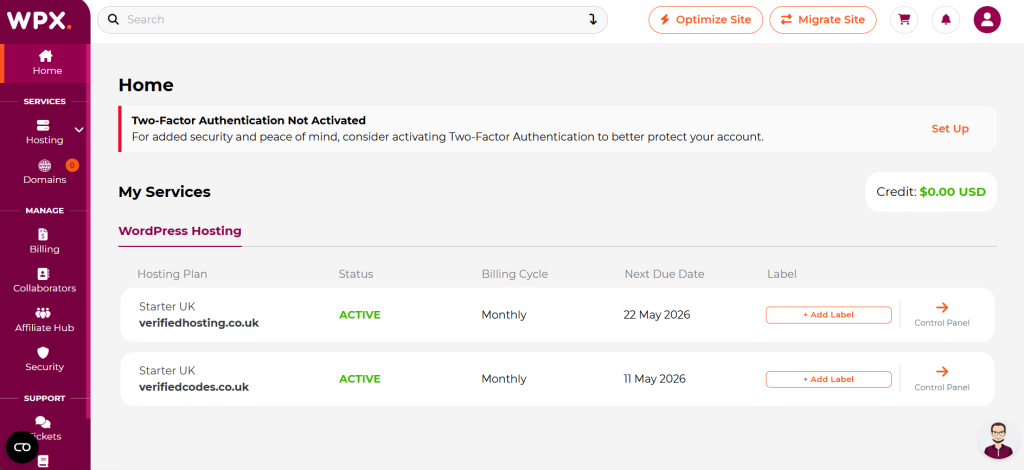The image size is (1024, 470).
Task: Click the search magnifier icon
Action: (x=113, y=20)
